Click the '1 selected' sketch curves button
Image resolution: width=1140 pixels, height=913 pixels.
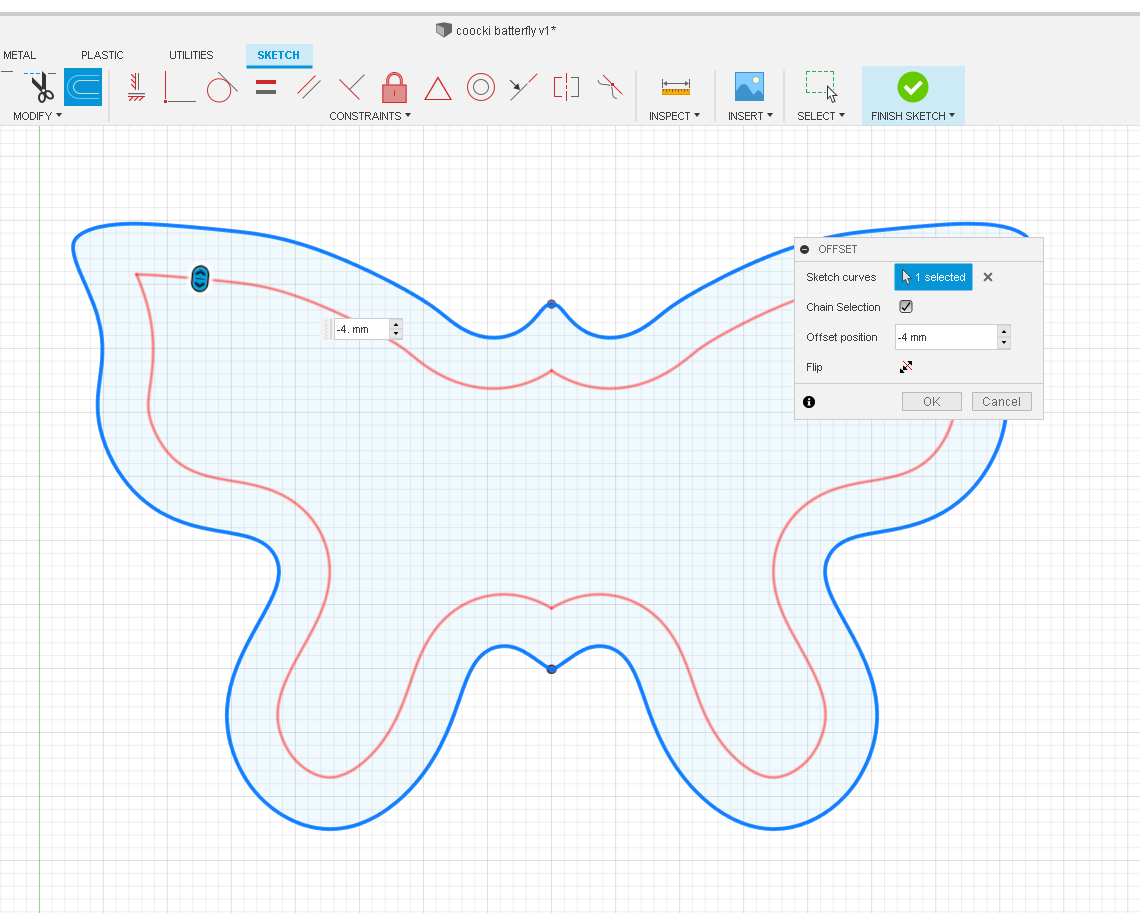coord(933,277)
